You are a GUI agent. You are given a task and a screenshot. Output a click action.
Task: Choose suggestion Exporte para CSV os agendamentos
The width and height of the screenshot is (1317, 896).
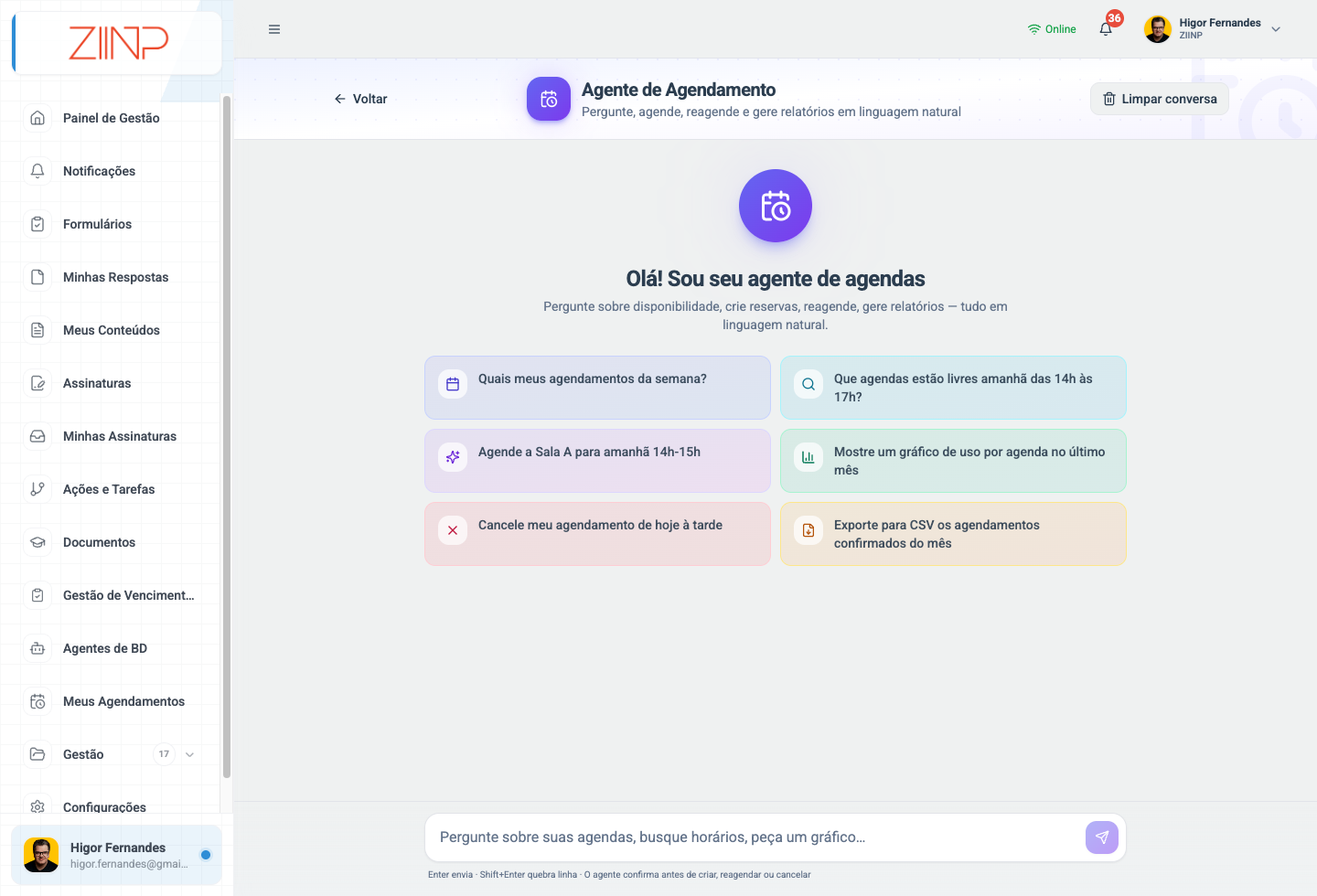[953, 534]
